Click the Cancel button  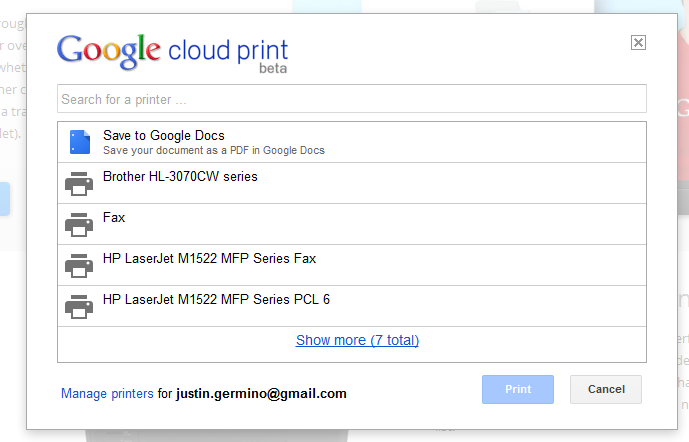(x=606, y=389)
